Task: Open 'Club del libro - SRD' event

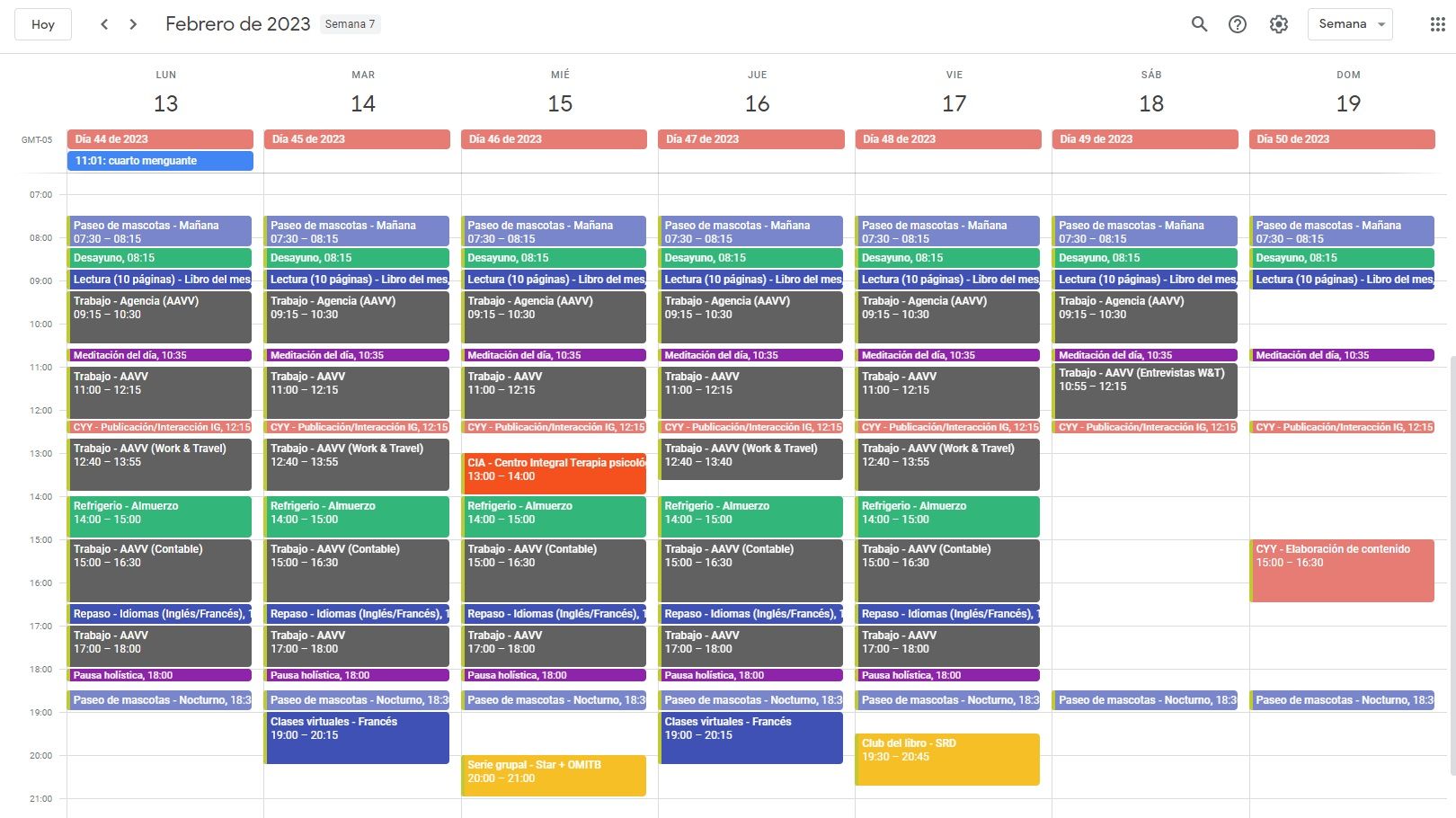Action: 947,760
